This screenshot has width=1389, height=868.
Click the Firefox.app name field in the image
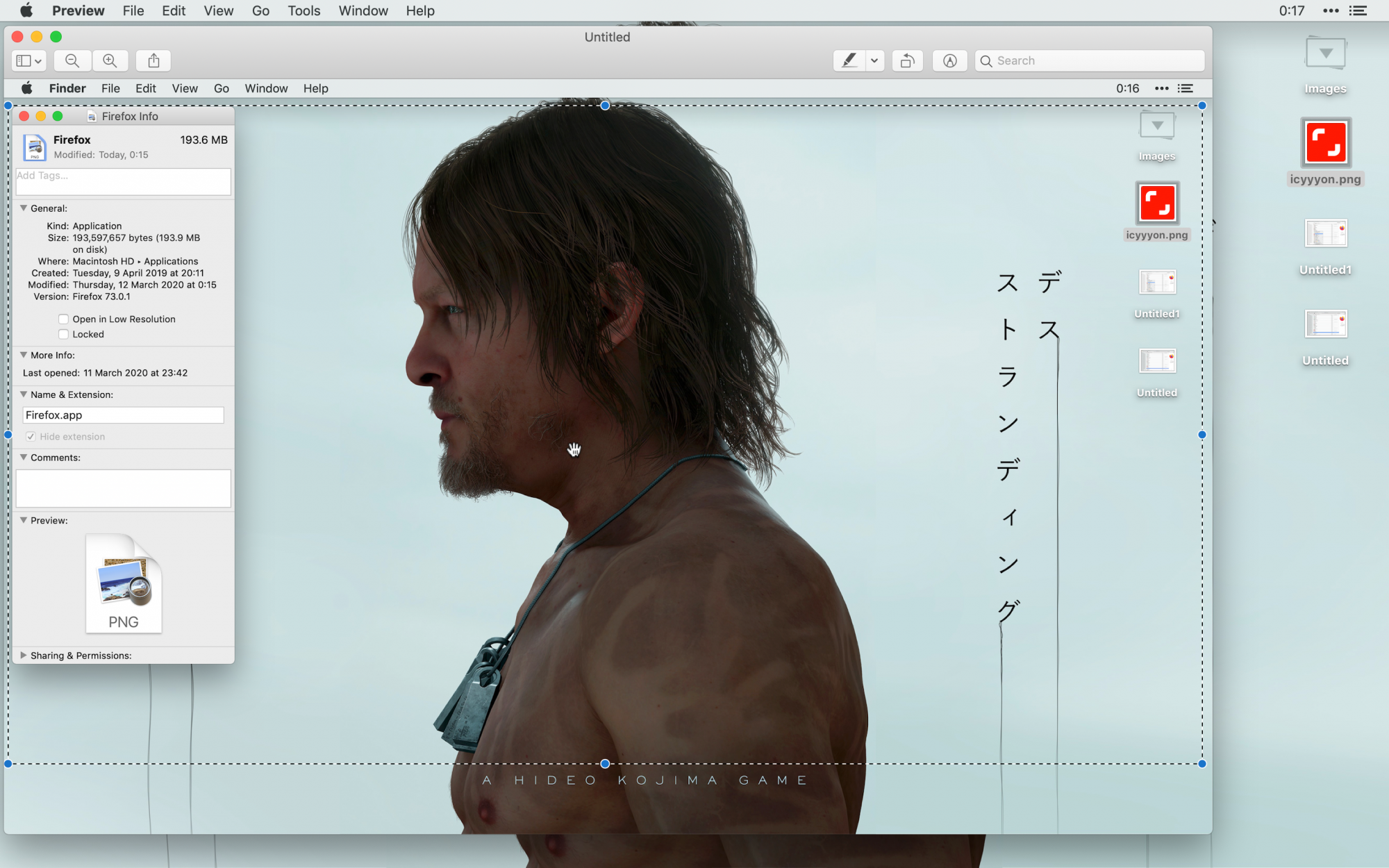pos(124,415)
